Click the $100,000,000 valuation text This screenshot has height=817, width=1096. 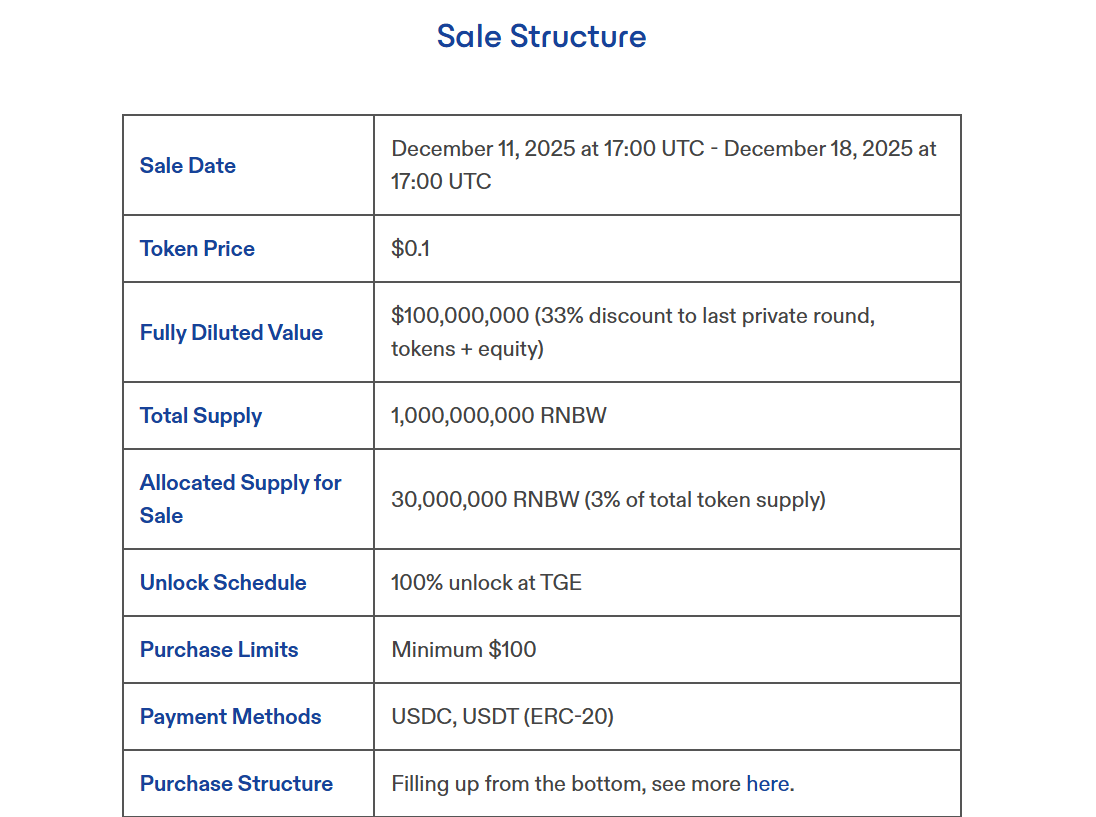(460, 316)
